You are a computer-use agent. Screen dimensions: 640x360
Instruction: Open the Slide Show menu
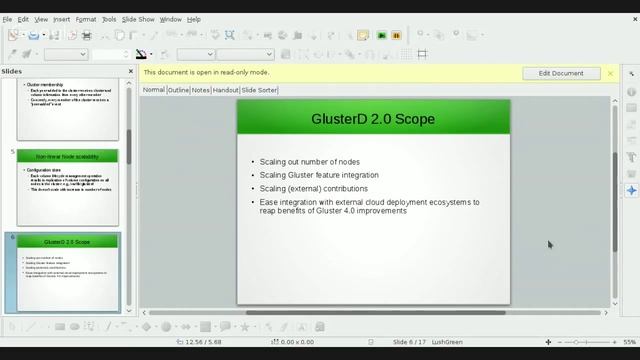(x=138, y=19)
